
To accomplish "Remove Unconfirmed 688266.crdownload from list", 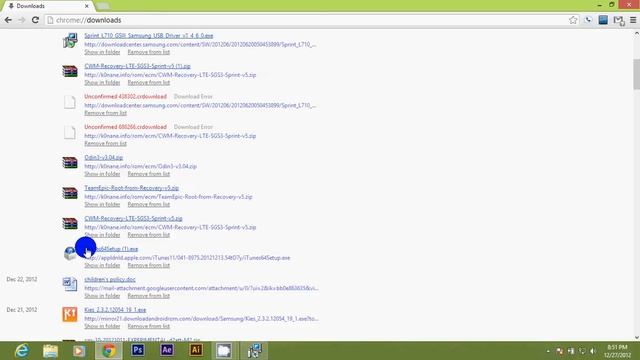I will pyautogui.click(x=106, y=144).
